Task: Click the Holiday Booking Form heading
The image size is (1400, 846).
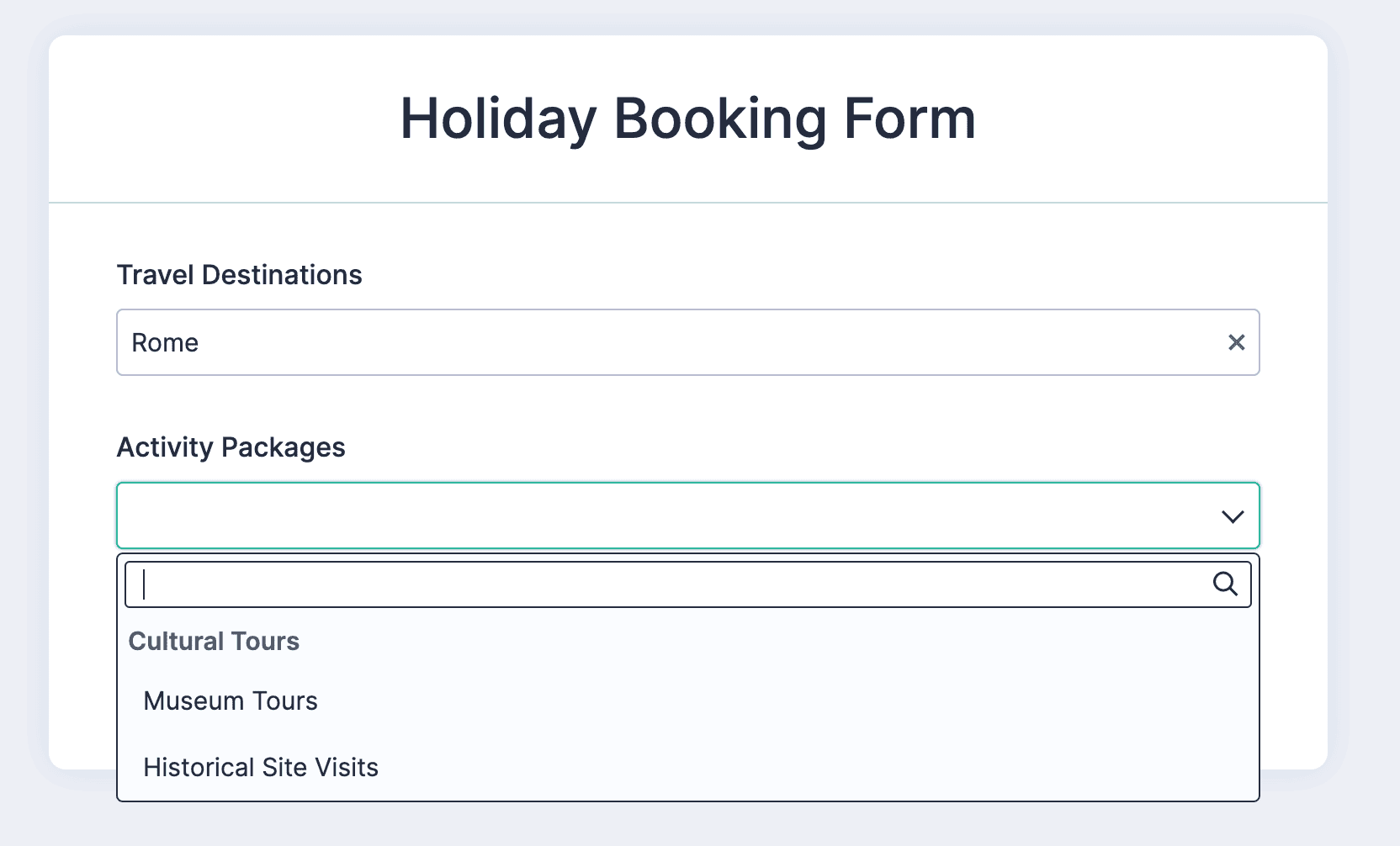Action: pyautogui.click(x=687, y=119)
